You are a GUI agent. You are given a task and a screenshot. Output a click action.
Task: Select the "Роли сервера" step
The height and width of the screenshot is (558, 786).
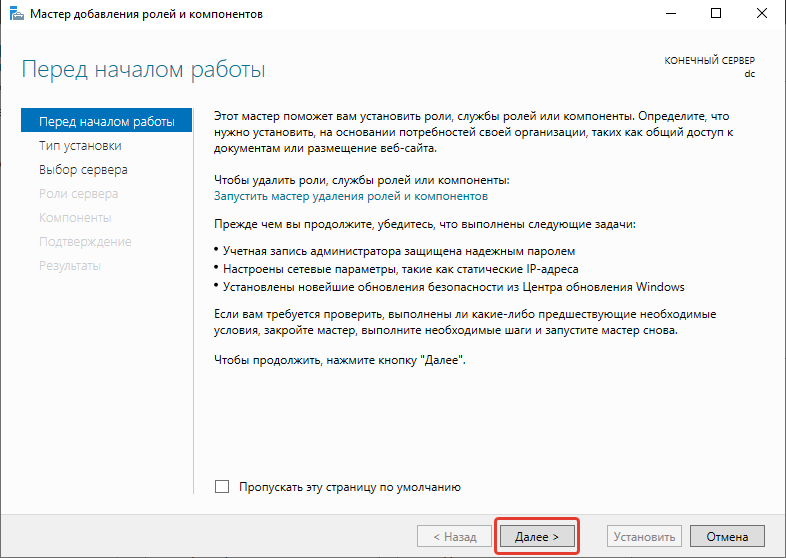(79, 194)
